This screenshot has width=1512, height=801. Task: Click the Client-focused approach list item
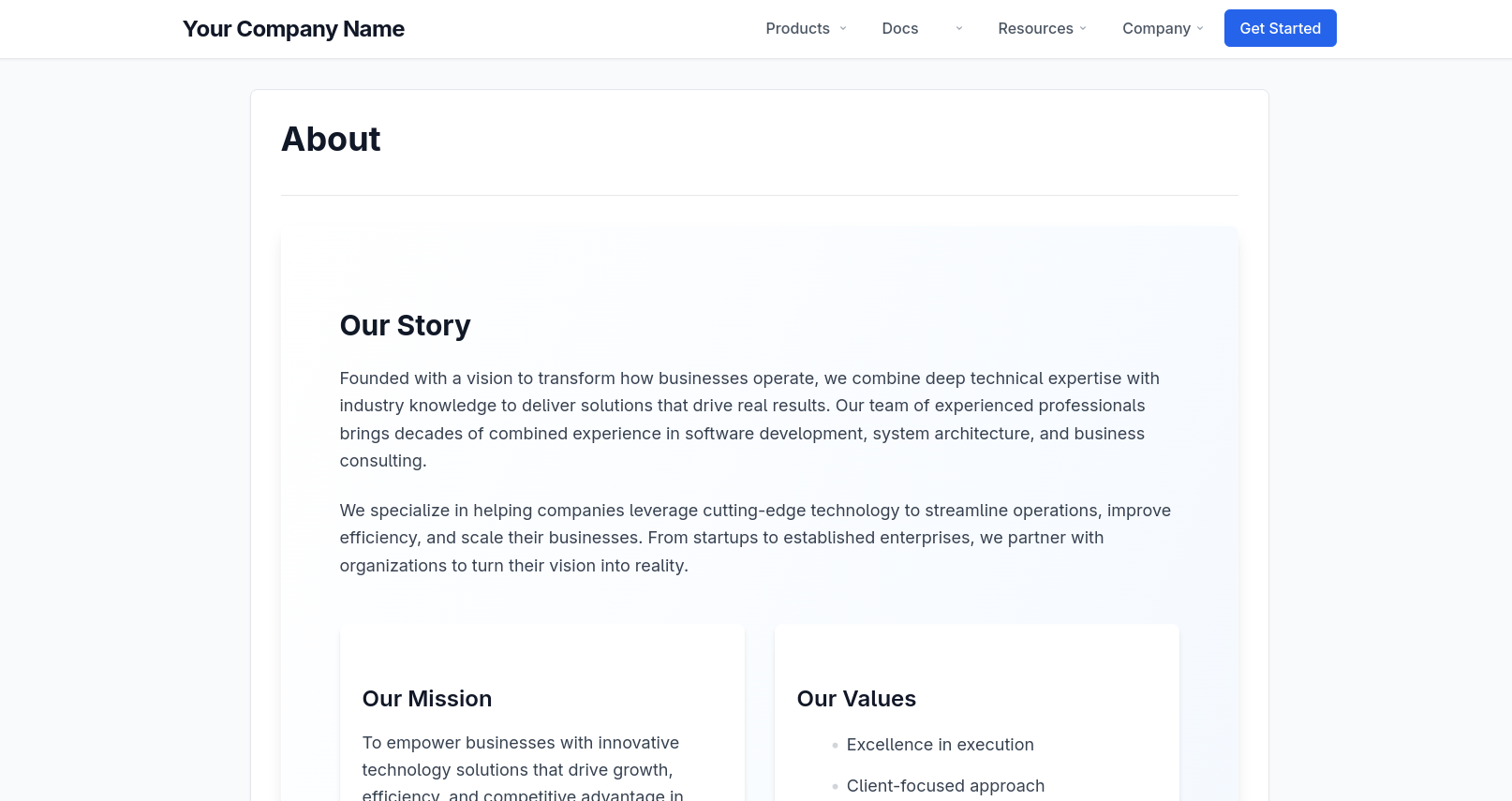coord(945,786)
